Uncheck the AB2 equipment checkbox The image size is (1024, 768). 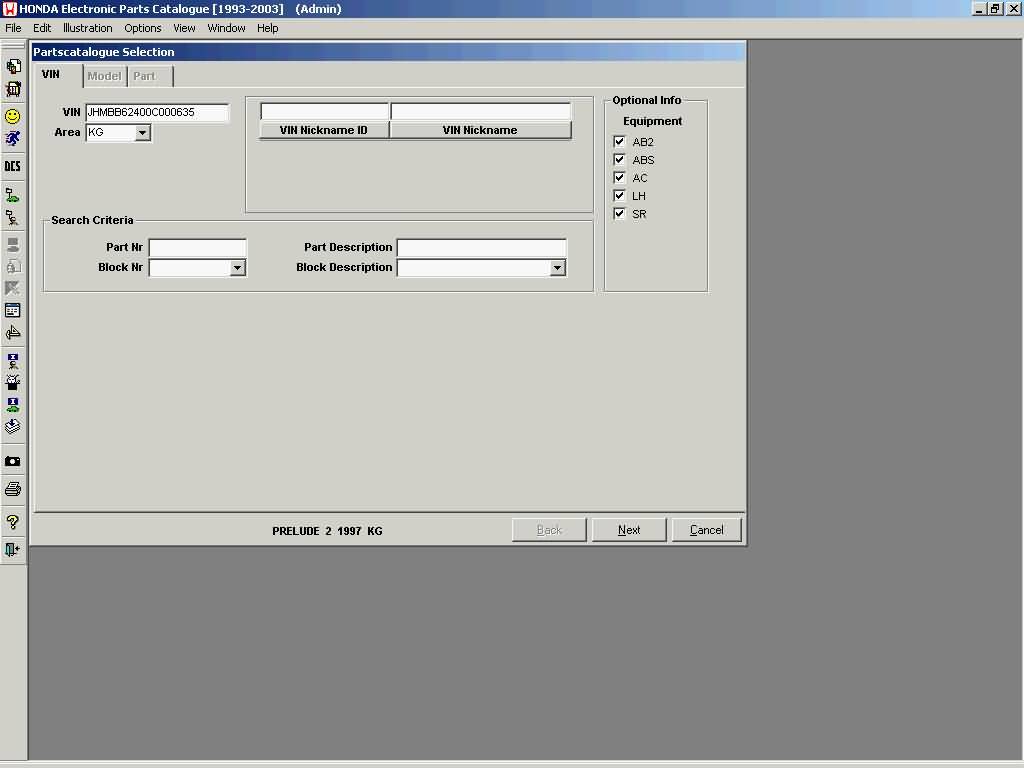[619, 142]
